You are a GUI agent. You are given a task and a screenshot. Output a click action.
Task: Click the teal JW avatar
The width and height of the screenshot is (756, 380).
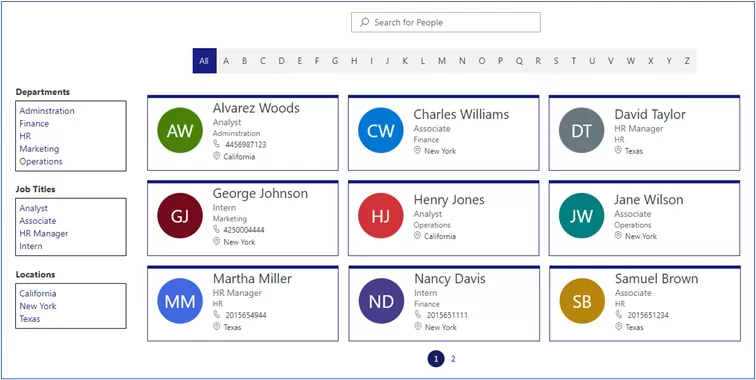click(x=581, y=216)
